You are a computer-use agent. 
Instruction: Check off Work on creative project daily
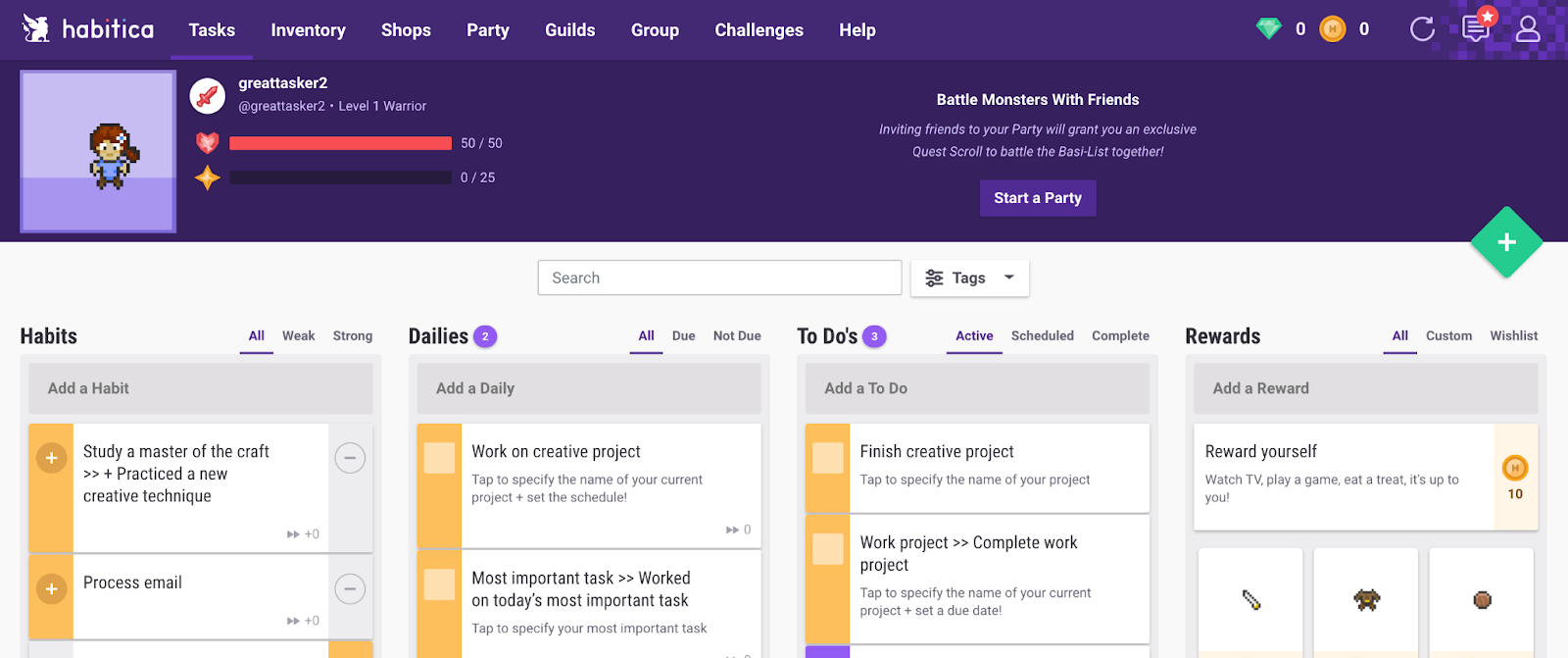coord(439,458)
